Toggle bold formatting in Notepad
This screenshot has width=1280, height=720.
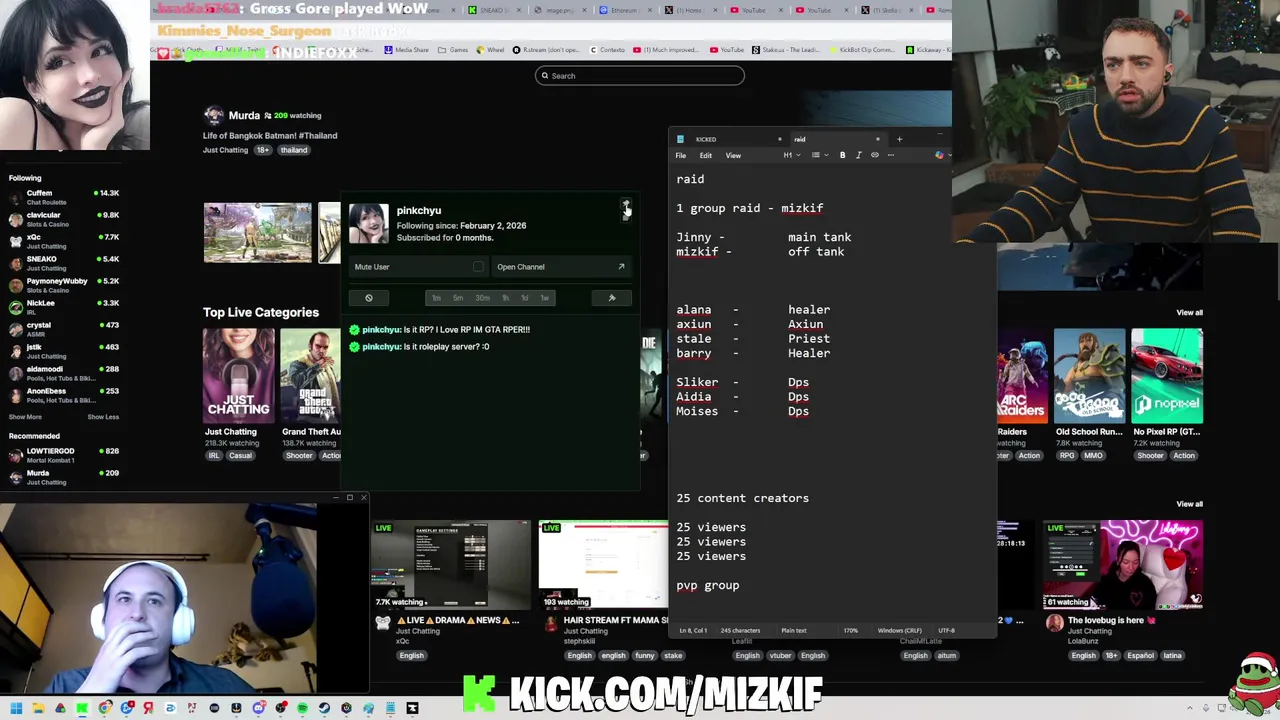click(842, 155)
